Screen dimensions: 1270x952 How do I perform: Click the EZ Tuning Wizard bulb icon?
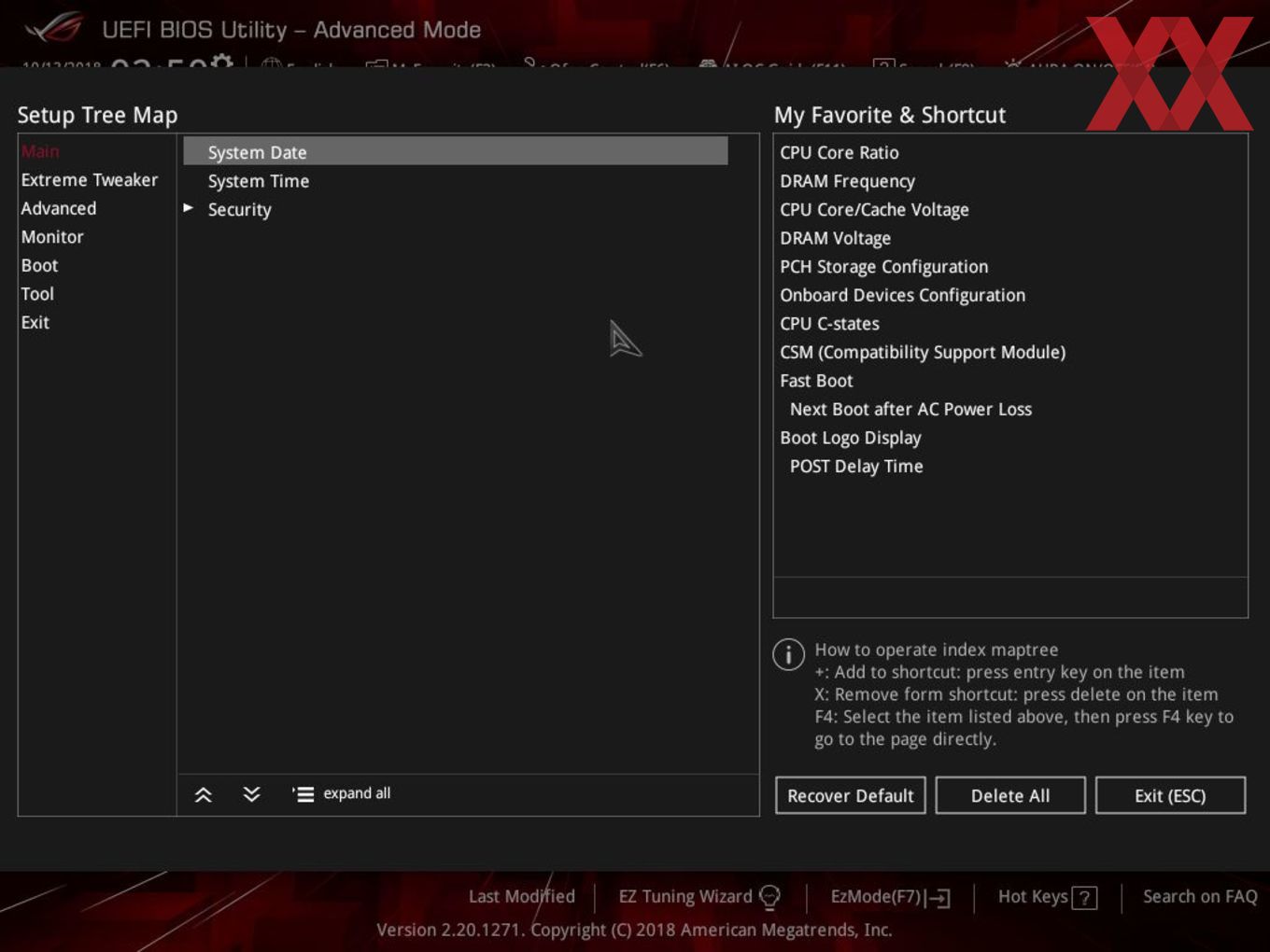click(x=769, y=898)
